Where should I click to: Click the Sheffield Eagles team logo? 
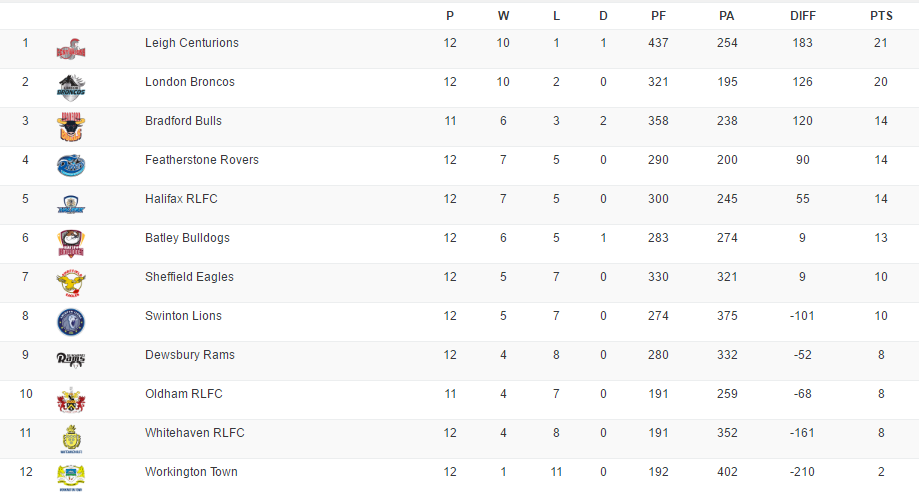tap(71, 283)
